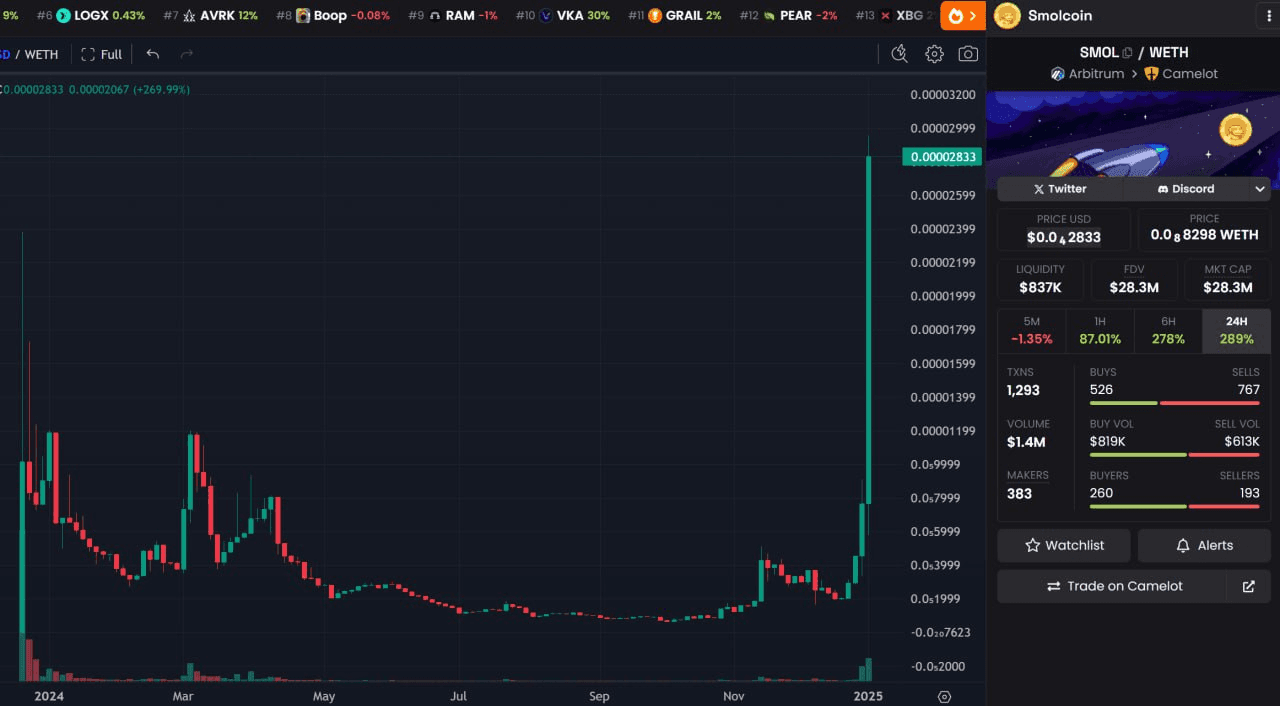Click the LIQUIDITY $837K box
This screenshot has height=706, width=1280.
point(1040,279)
